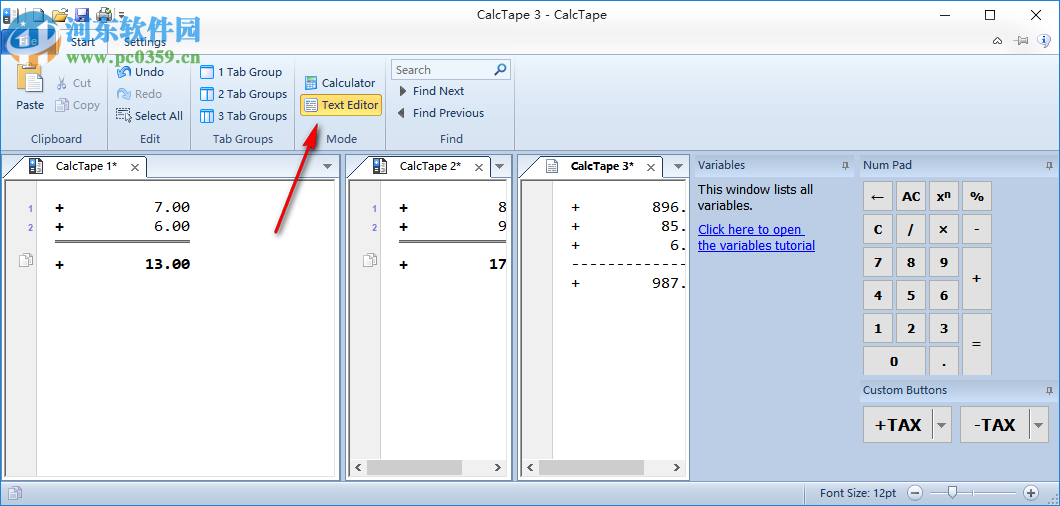The width and height of the screenshot is (1060, 506).
Task: Click the Search magnifier icon
Action: [x=500, y=70]
